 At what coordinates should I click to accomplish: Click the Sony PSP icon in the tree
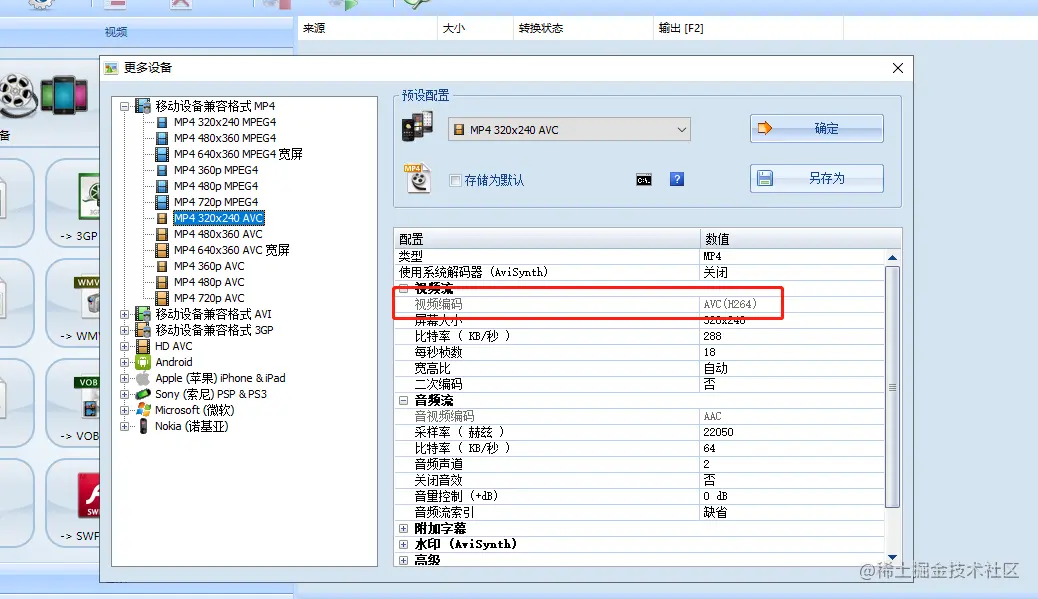click(143, 394)
